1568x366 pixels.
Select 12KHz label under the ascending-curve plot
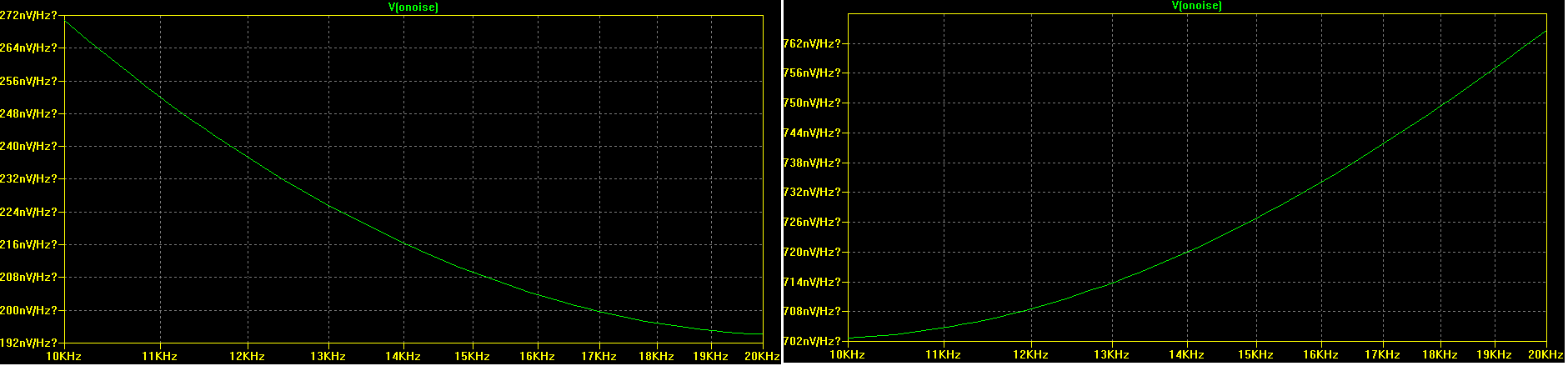tap(1031, 355)
